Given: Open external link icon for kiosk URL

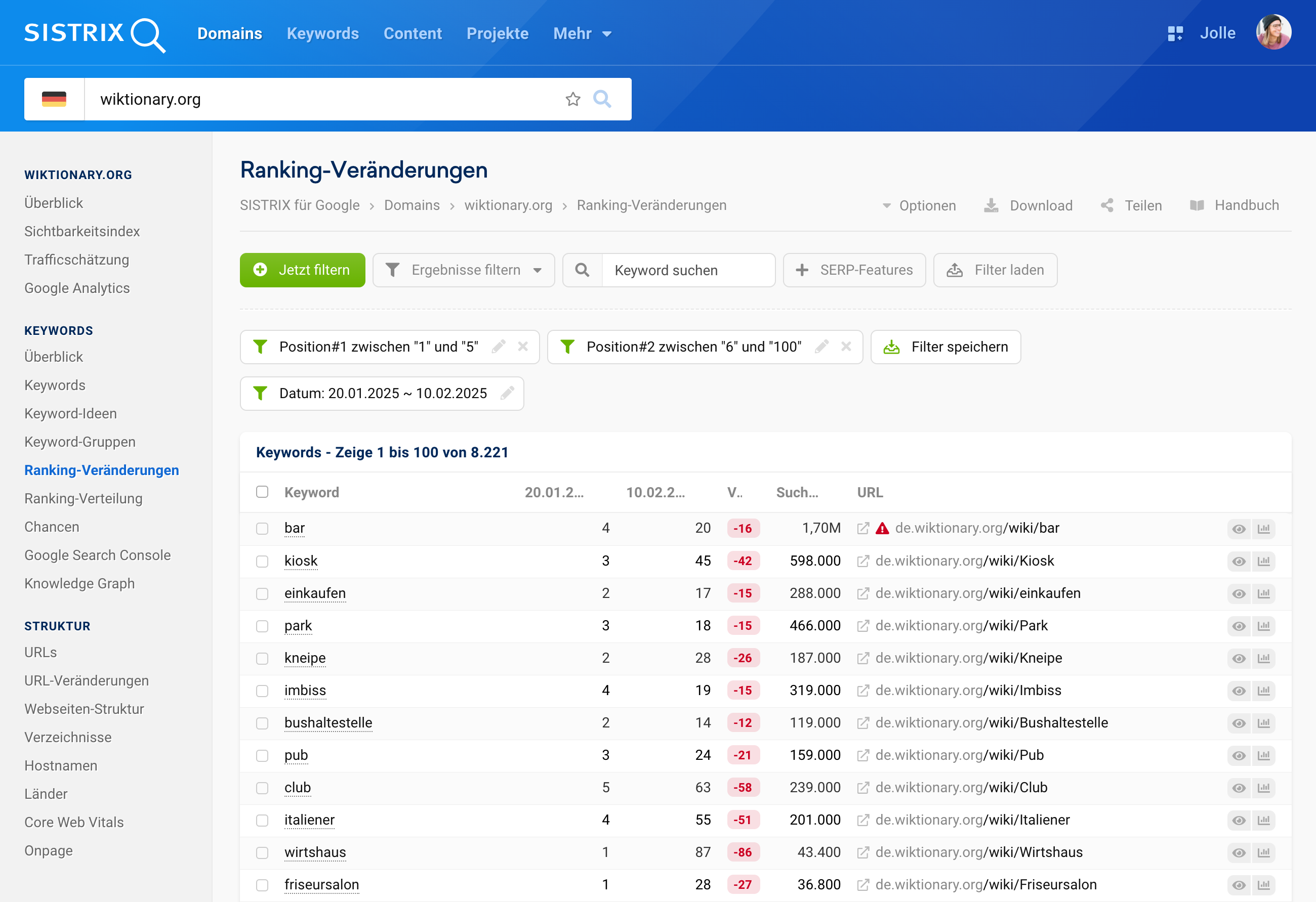Looking at the screenshot, I should click(x=863, y=561).
